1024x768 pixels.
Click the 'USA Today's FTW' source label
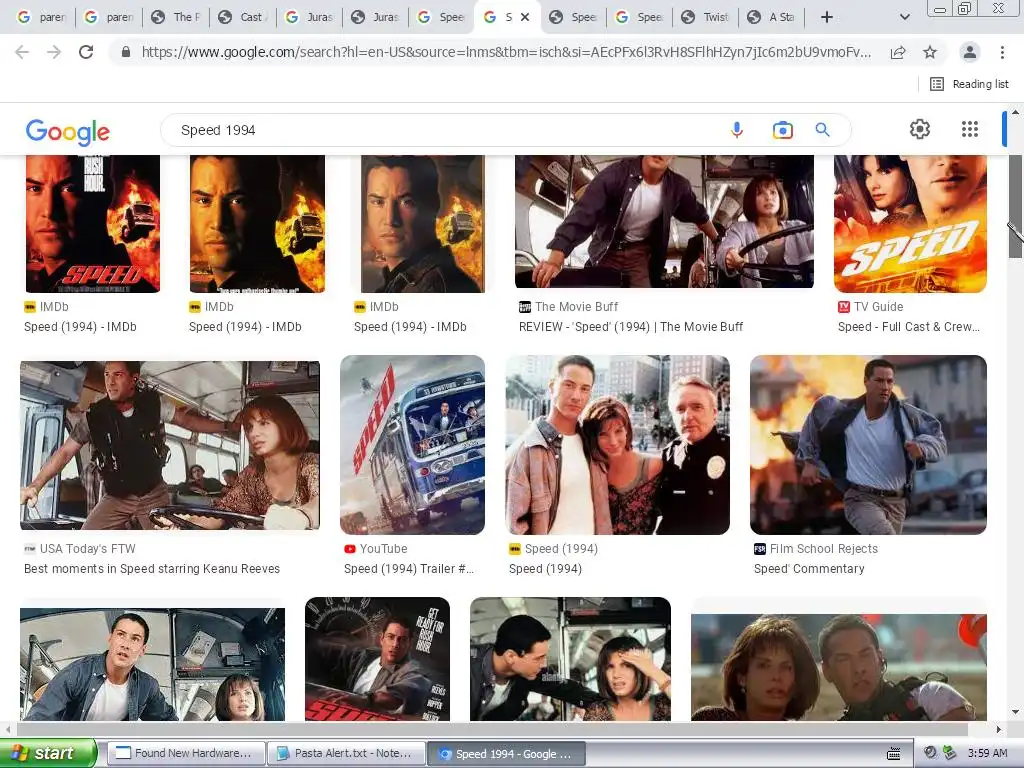click(x=88, y=549)
